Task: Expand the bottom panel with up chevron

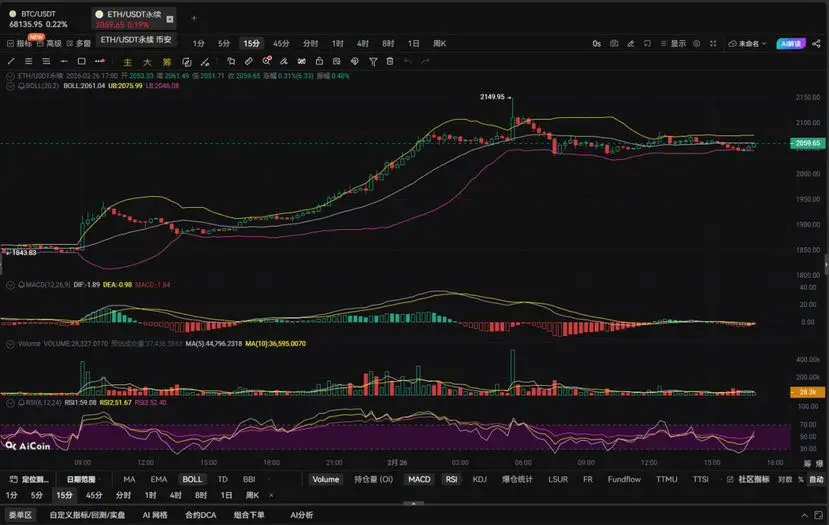Action: 804,515
